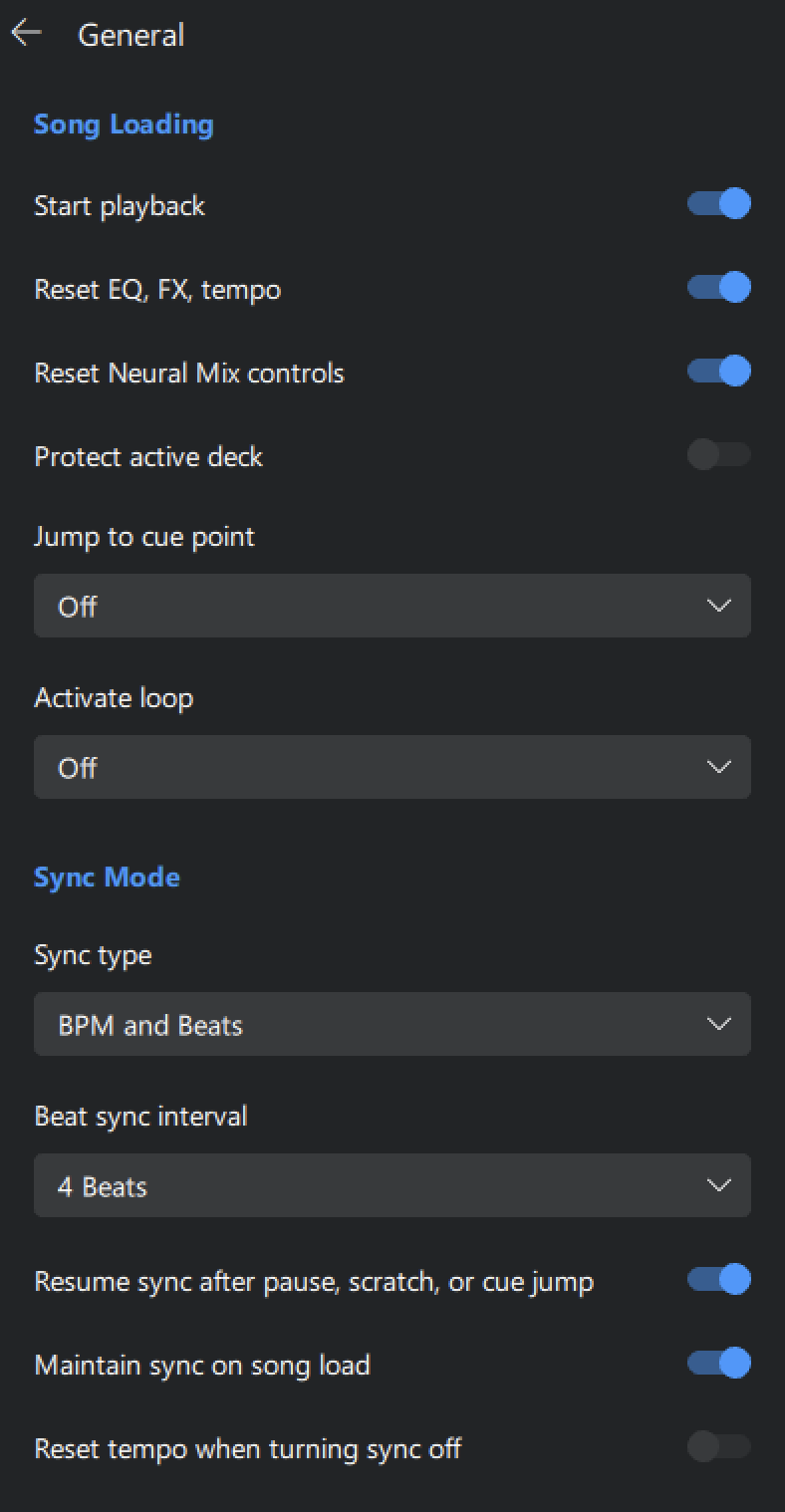Open the Sync type selector showing BPM and Beats
This screenshot has width=785, height=1512.
392,1024
